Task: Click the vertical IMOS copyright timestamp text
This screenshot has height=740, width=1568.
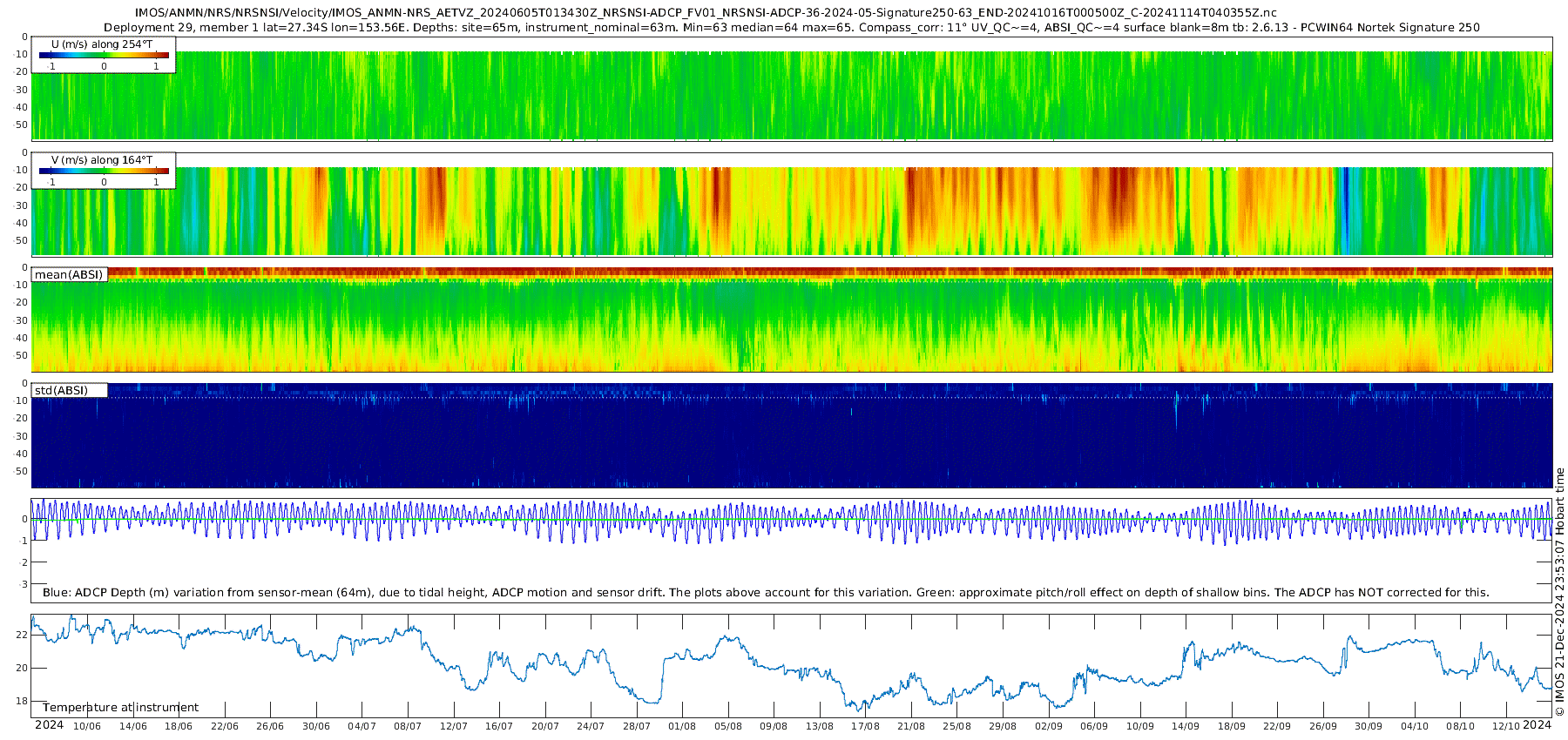Action: 1559,592
